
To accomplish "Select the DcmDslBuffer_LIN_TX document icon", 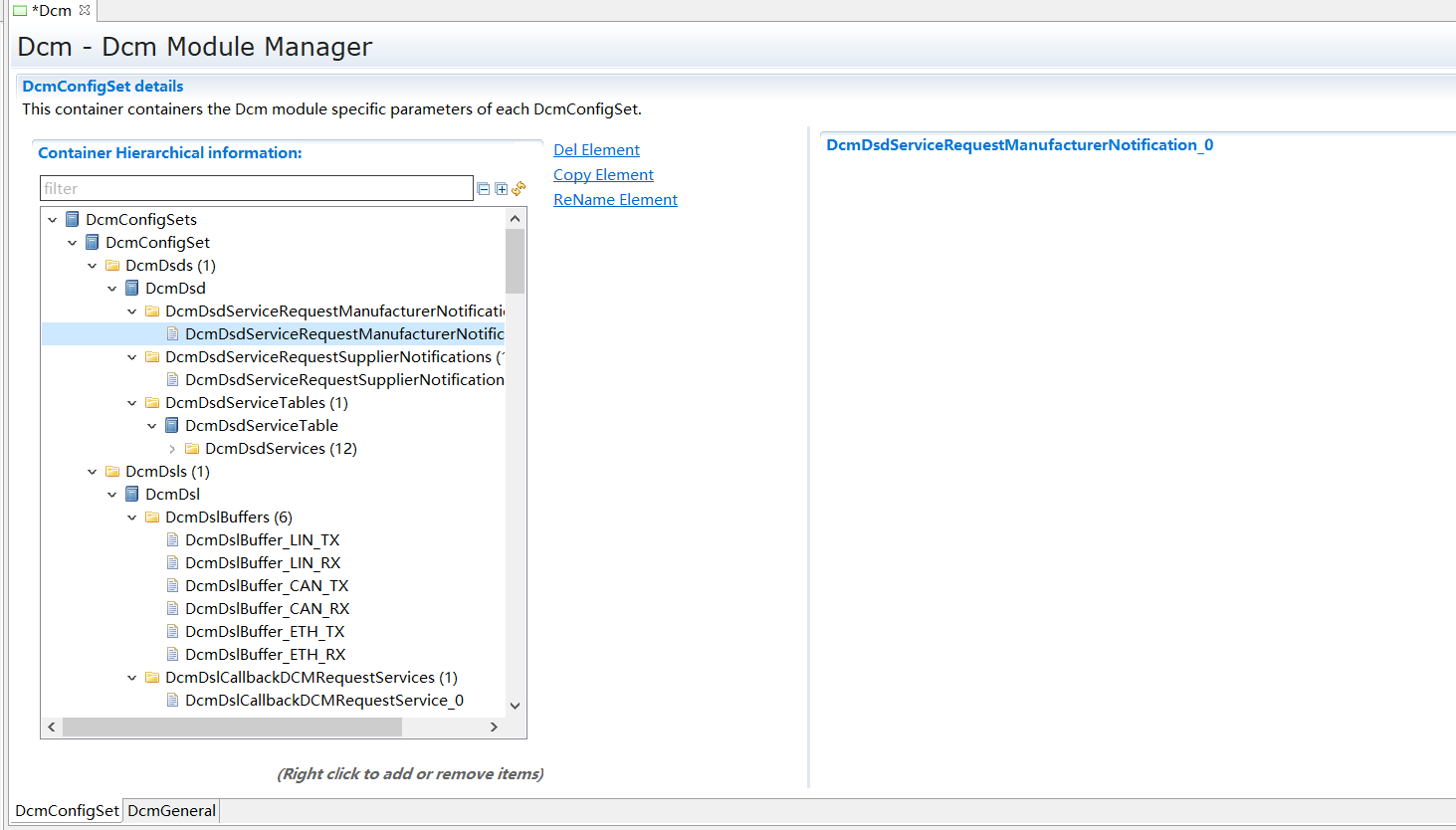I will tap(172, 540).
